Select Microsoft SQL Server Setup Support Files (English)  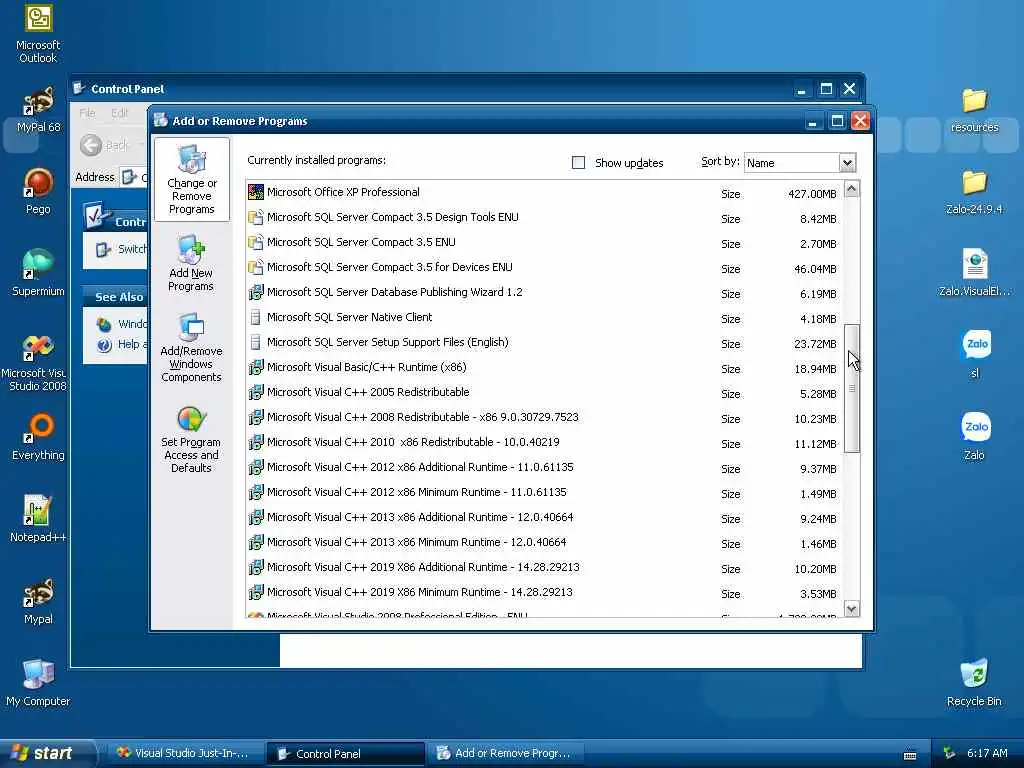coord(545,343)
